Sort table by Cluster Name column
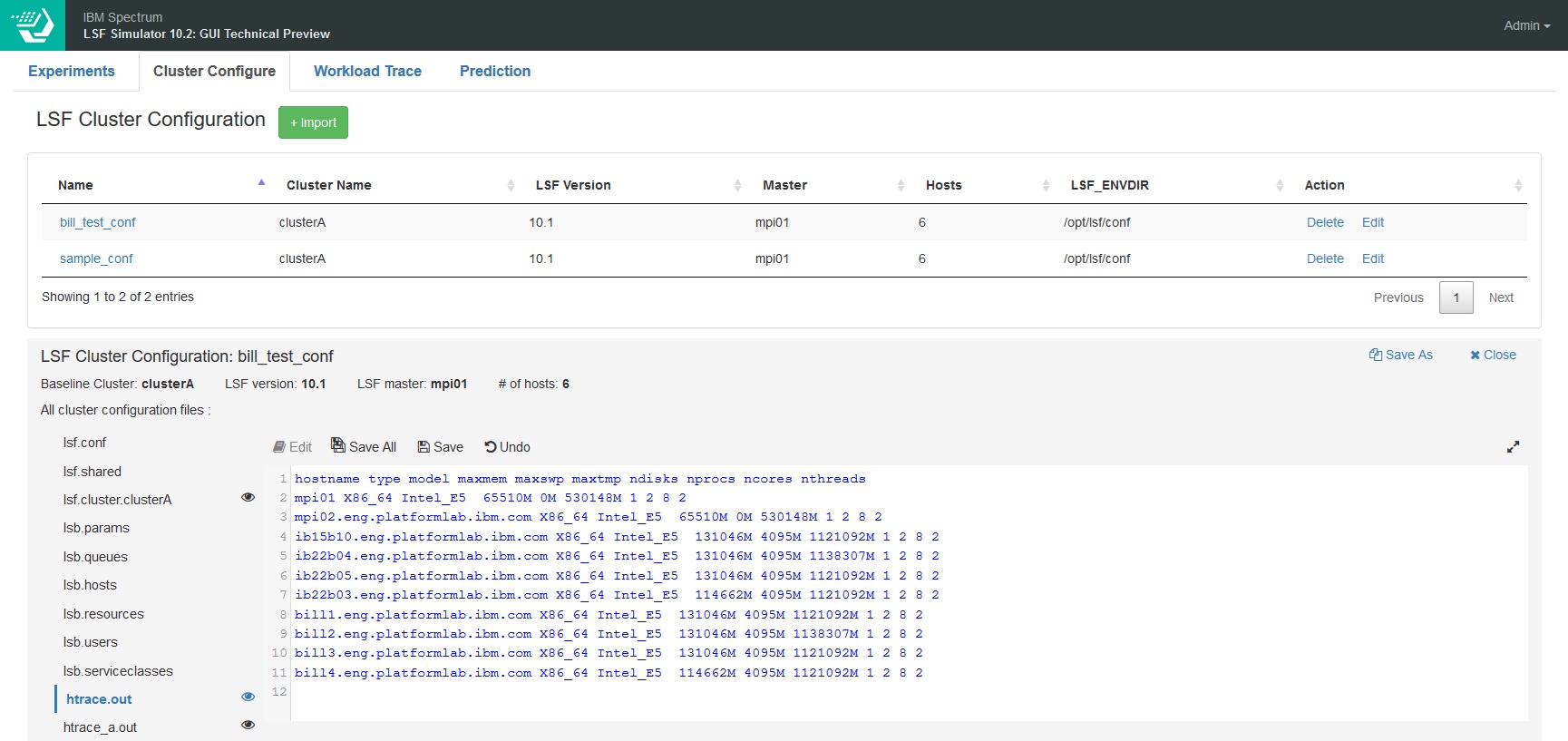This screenshot has height=741, width=1568. pyautogui.click(x=395, y=185)
